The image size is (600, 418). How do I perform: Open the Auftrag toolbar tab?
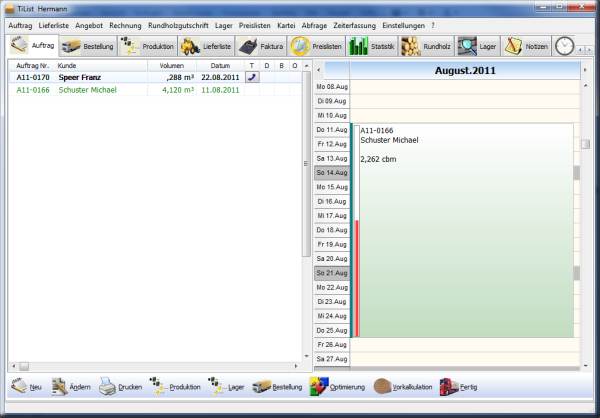coord(32,46)
